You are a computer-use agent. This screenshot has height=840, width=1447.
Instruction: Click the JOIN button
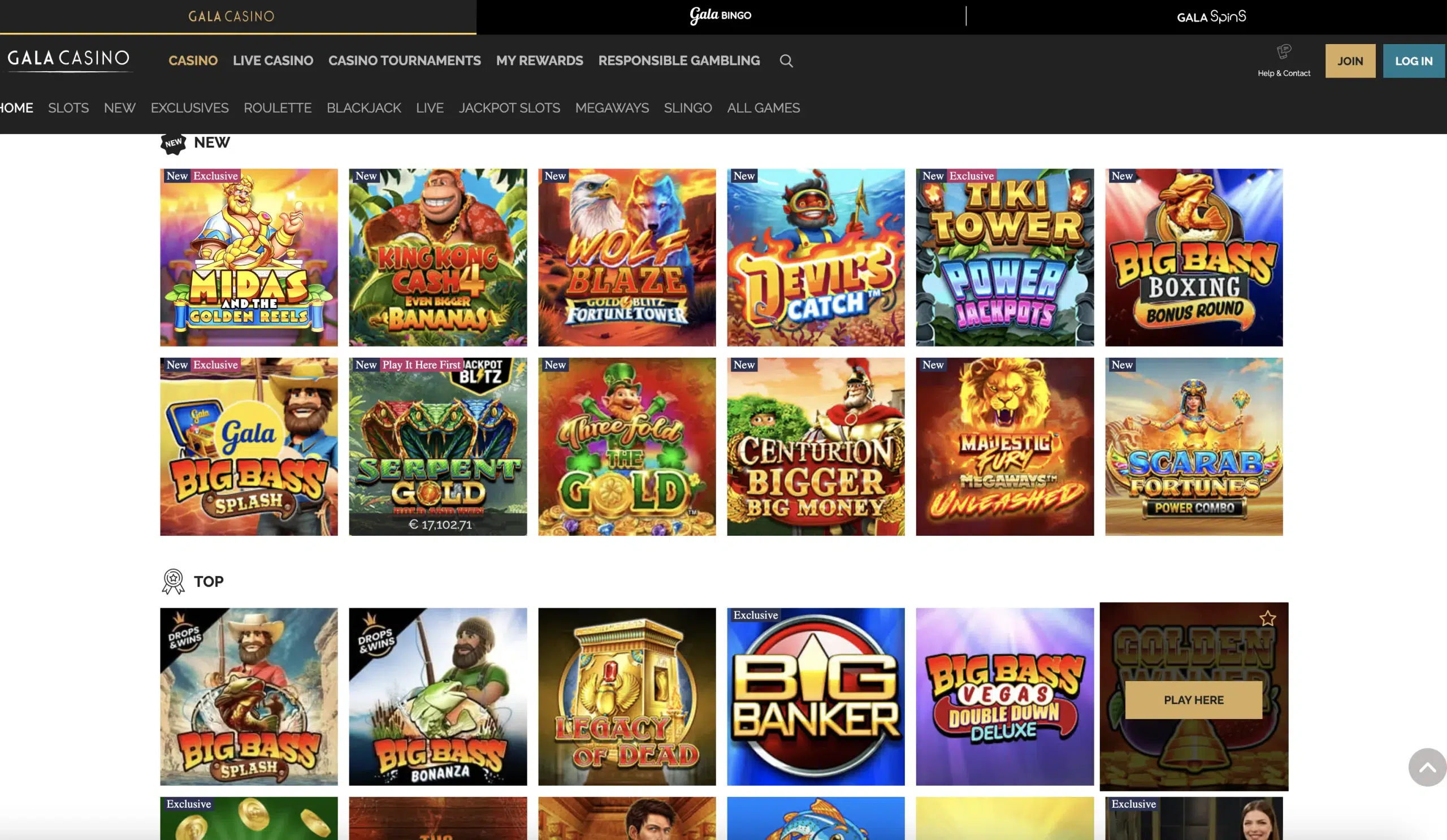(1350, 61)
